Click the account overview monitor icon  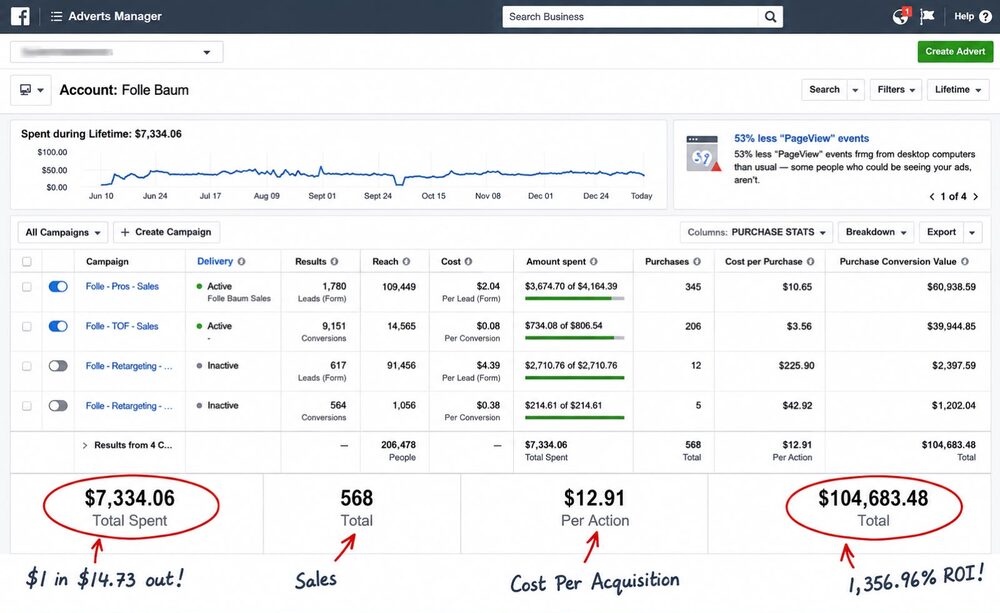coord(26,90)
